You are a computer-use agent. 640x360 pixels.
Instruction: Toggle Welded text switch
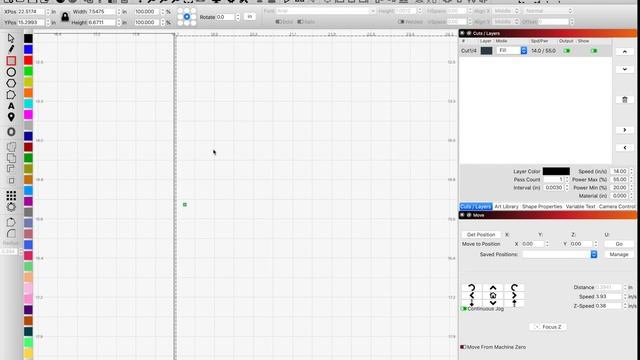coord(401,22)
